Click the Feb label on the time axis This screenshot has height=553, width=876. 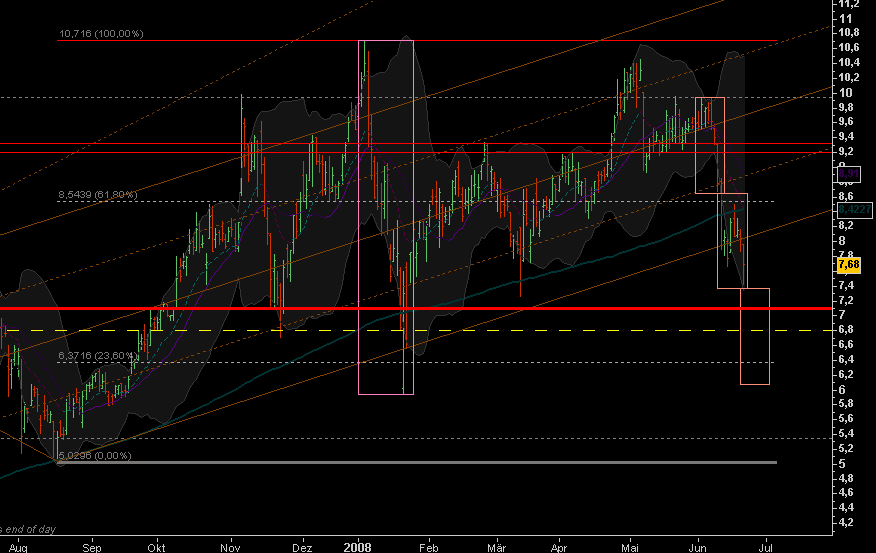click(429, 547)
